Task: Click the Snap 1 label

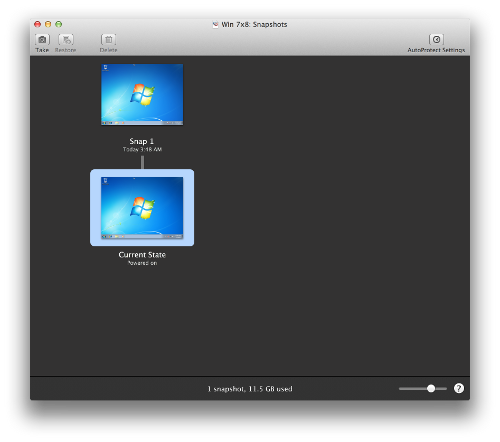Action: pyautogui.click(x=142, y=141)
